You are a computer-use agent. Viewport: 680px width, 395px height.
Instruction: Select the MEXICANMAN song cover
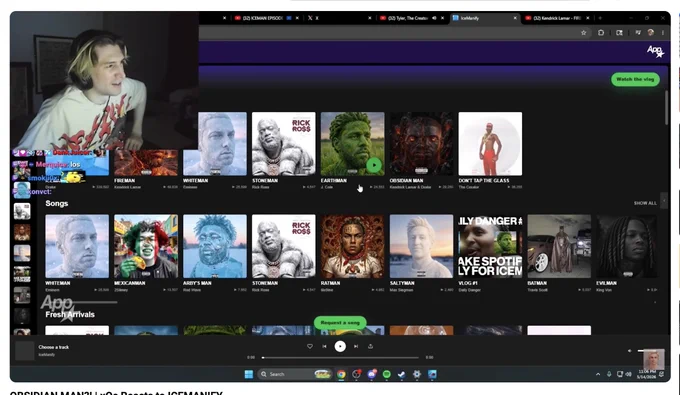pyautogui.click(x=146, y=246)
